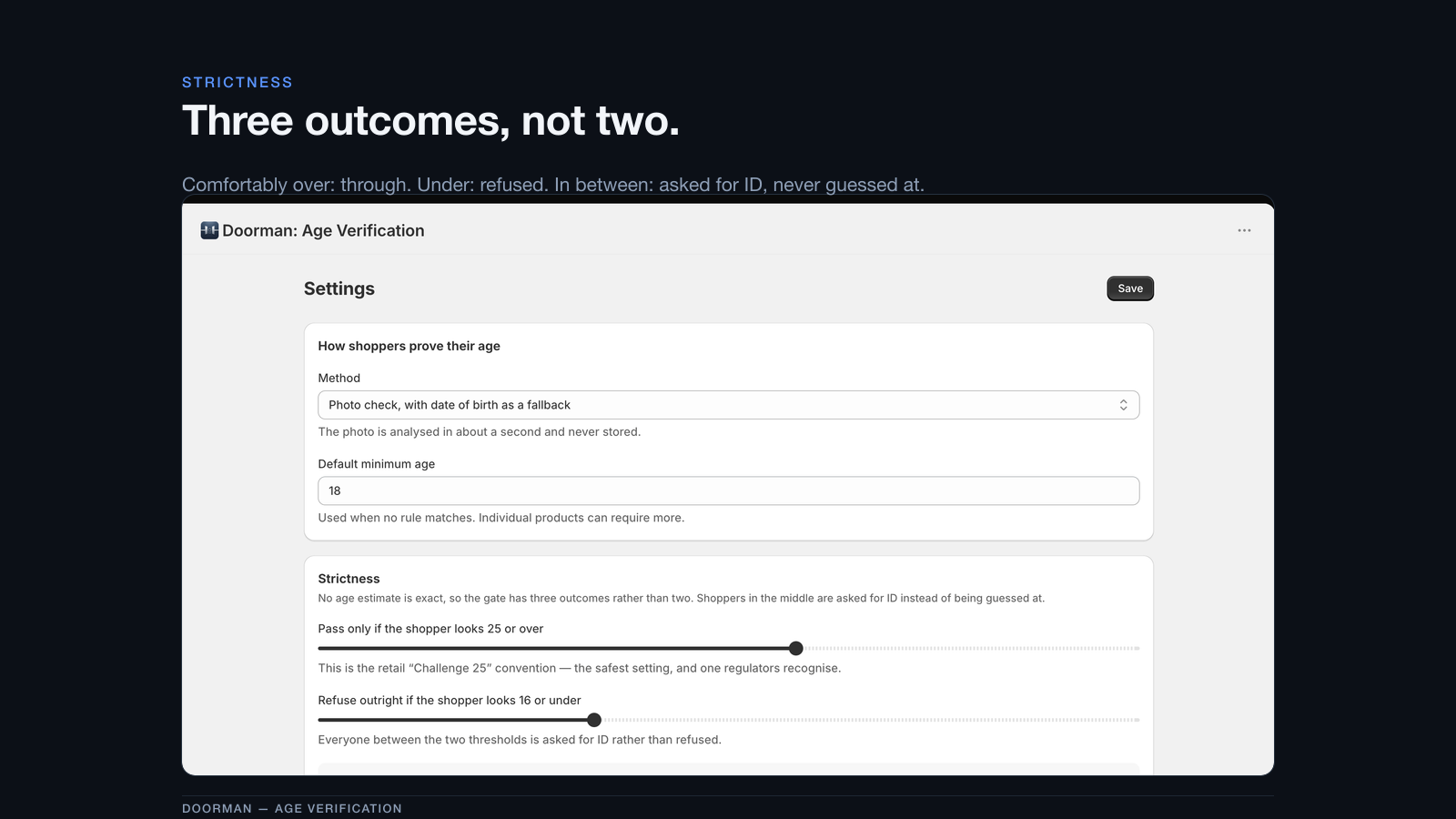This screenshot has height=819, width=1456.
Task: Open the Method dropdown
Action: point(728,405)
